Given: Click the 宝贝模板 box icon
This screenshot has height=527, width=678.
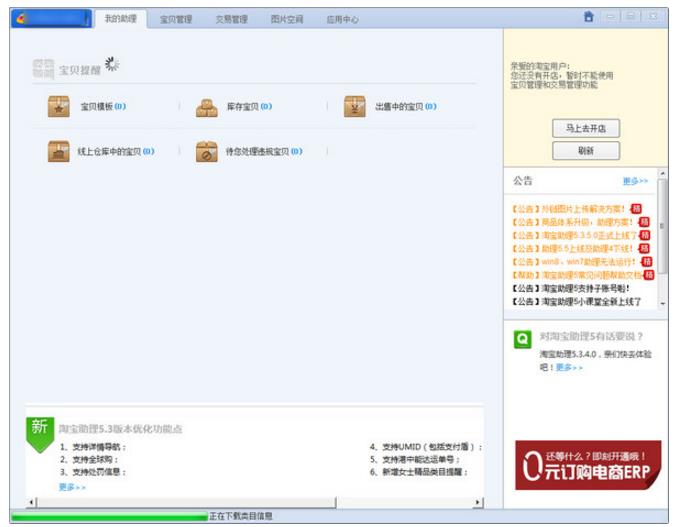Looking at the screenshot, I should [59, 107].
